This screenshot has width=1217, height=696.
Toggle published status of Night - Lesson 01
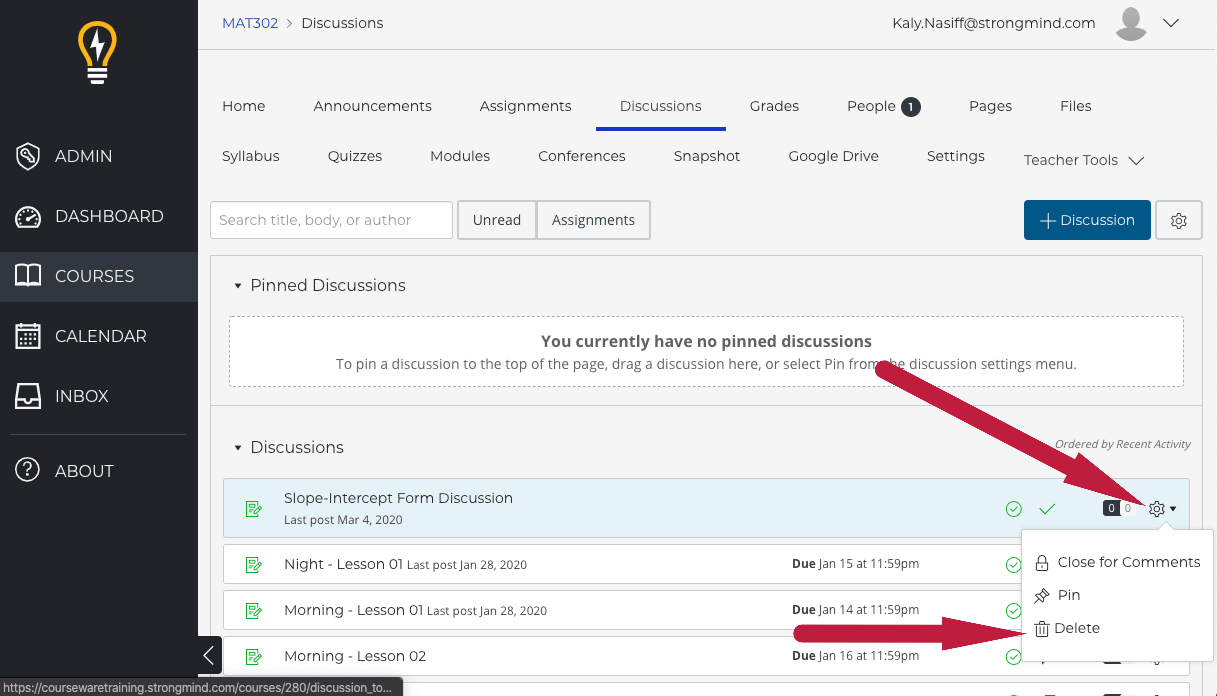[1014, 565]
